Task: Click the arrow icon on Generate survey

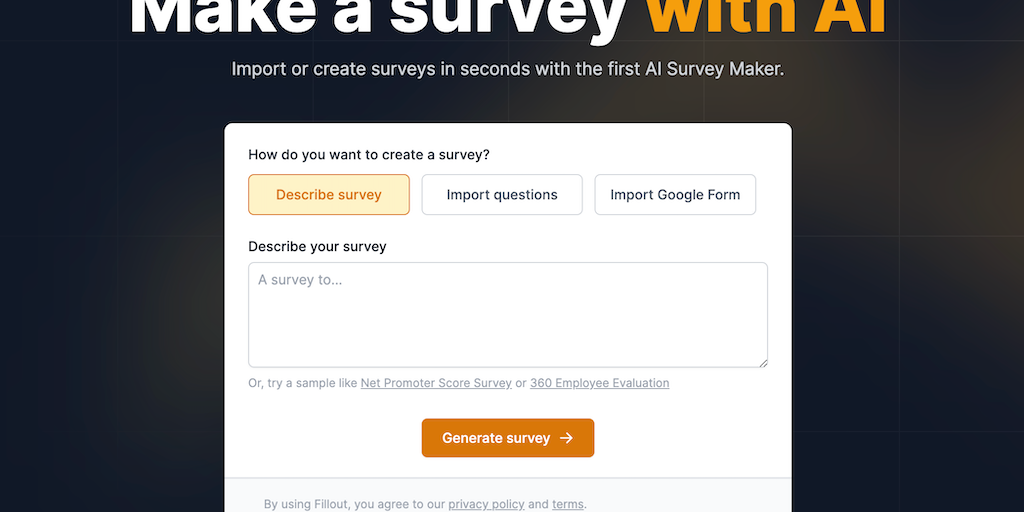Action: (x=567, y=438)
